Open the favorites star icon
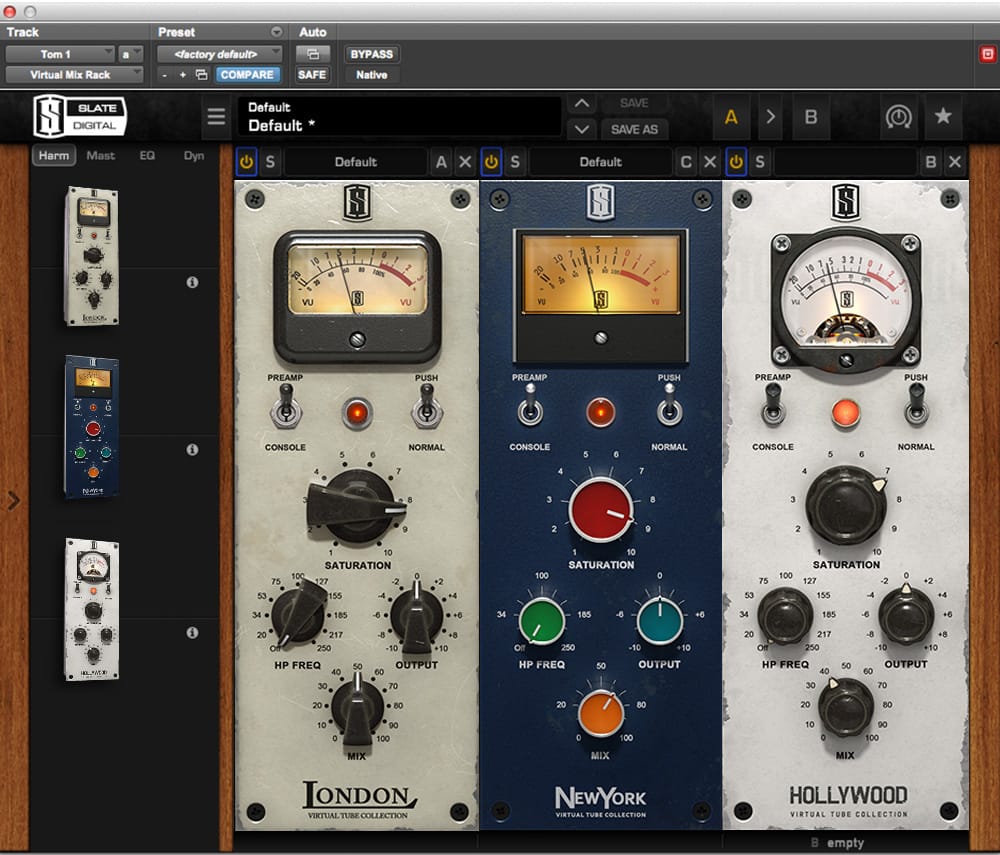 click(x=943, y=117)
